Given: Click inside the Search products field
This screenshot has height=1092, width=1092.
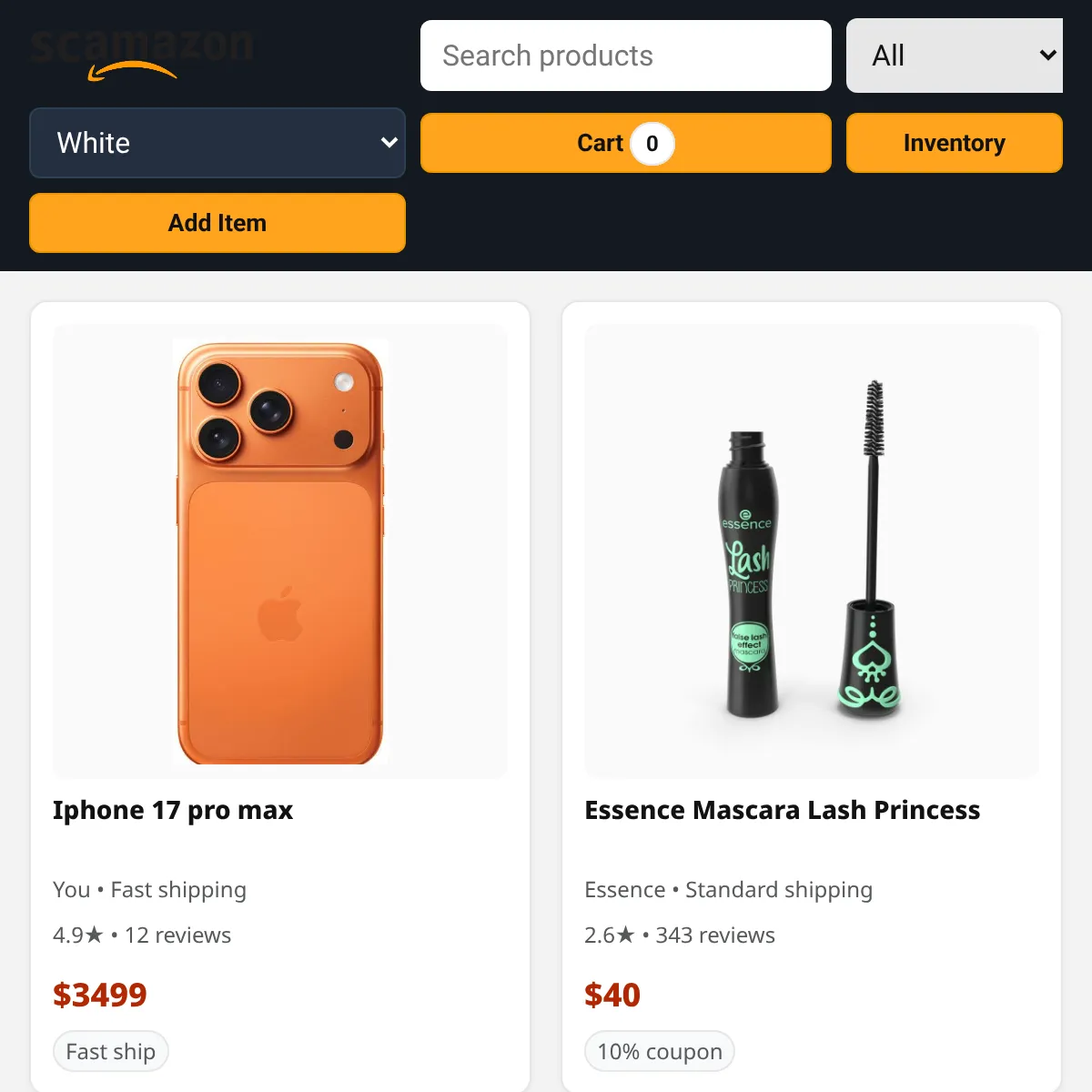Looking at the screenshot, I should pyautogui.click(x=626, y=56).
